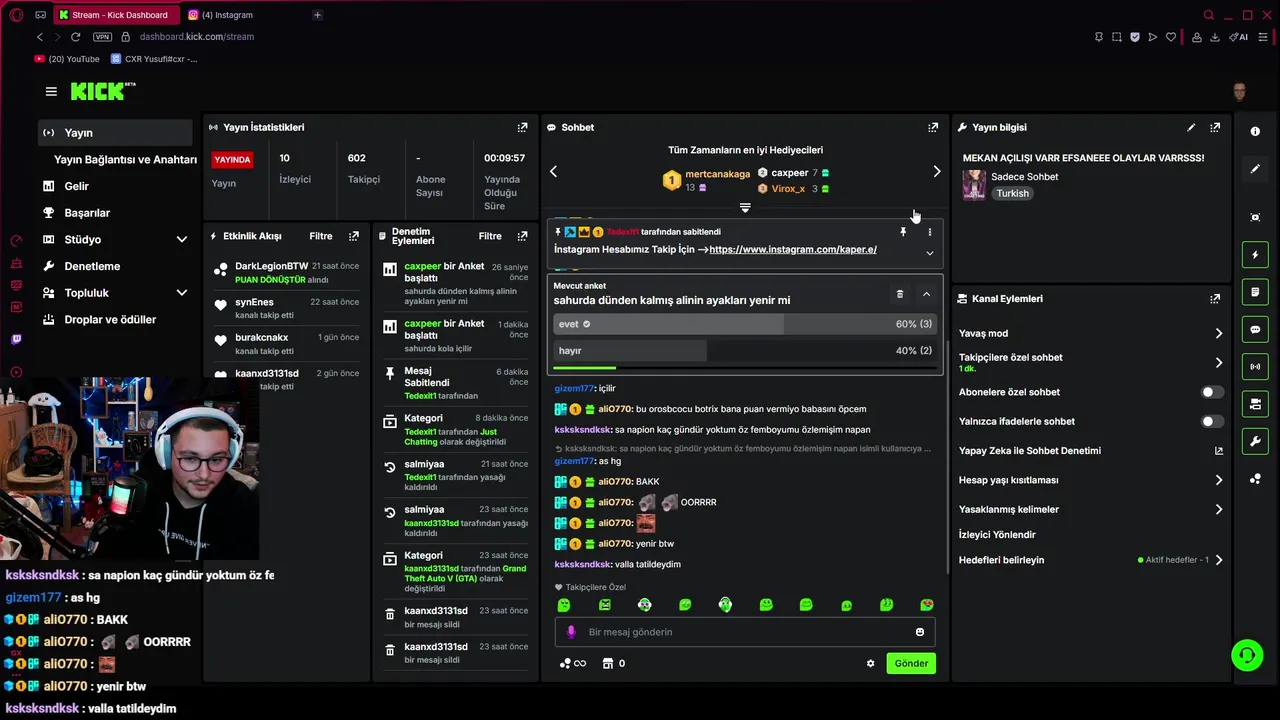Pop out the Yayın İstatistikleri panel
Screen dimensions: 1280x720
point(522,128)
